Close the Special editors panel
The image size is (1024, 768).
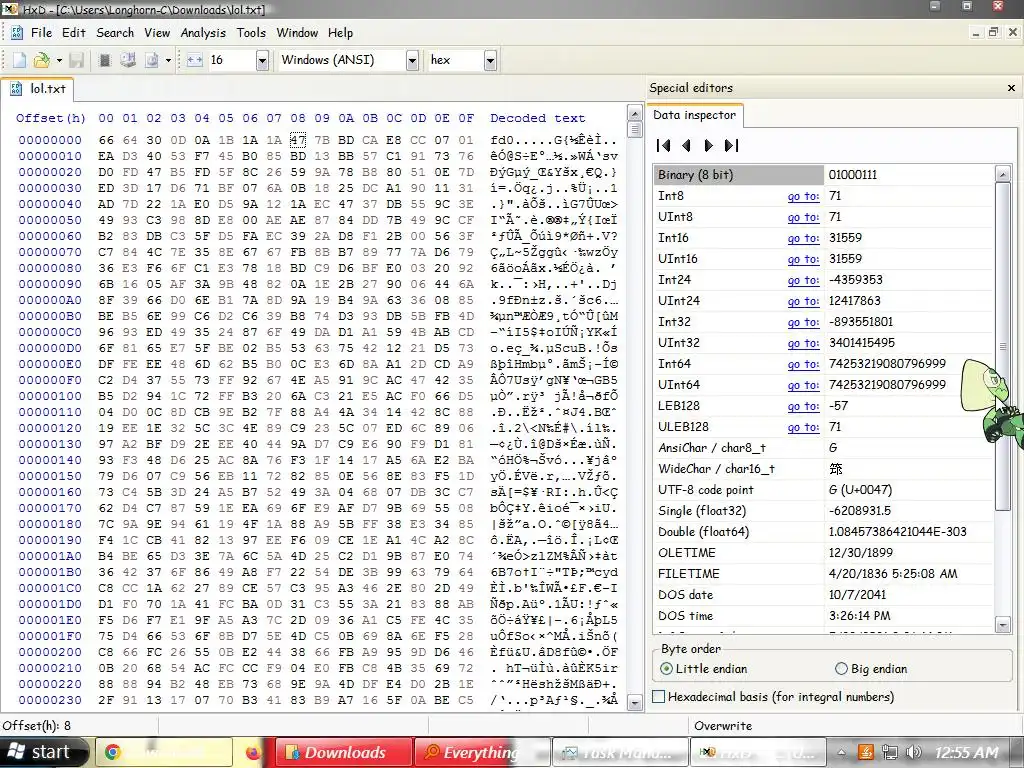(1012, 88)
